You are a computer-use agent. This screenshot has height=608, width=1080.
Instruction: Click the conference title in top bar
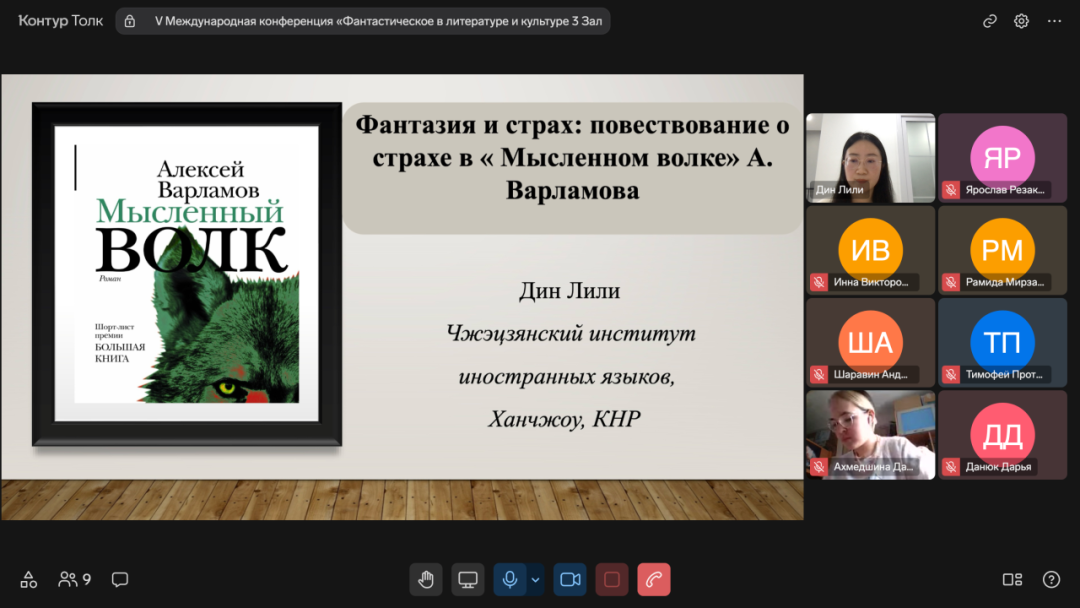pos(378,21)
